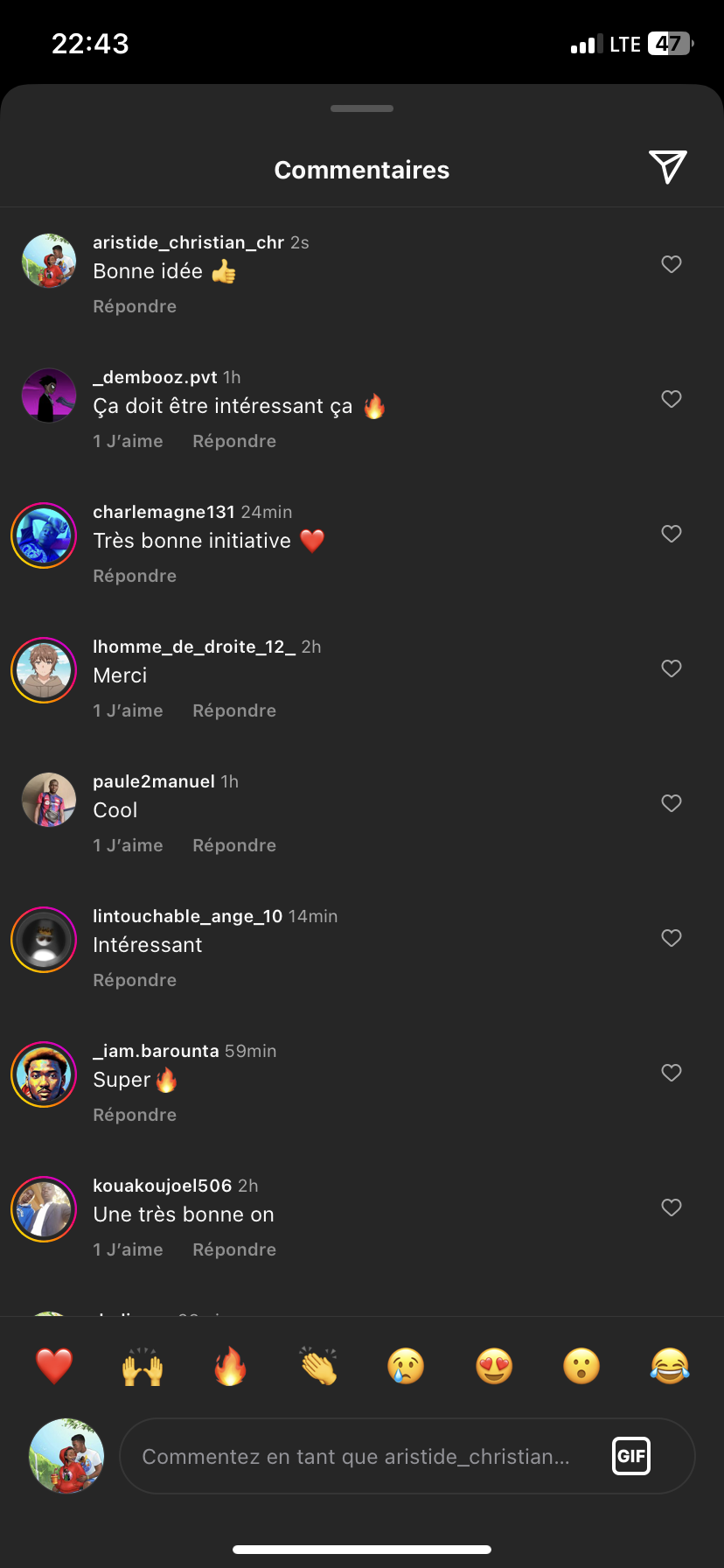Insert the laughing tears emoji
This screenshot has height=1568, width=724.
[x=670, y=1366]
